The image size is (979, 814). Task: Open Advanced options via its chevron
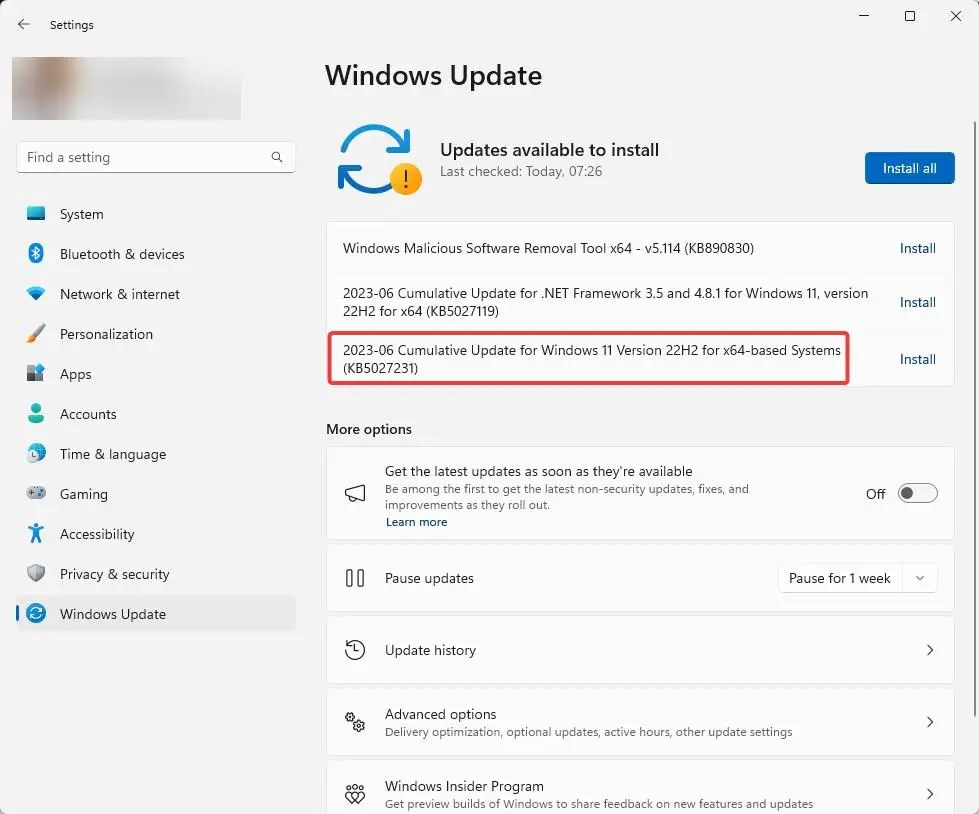pyautogui.click(x=930, y=722)
